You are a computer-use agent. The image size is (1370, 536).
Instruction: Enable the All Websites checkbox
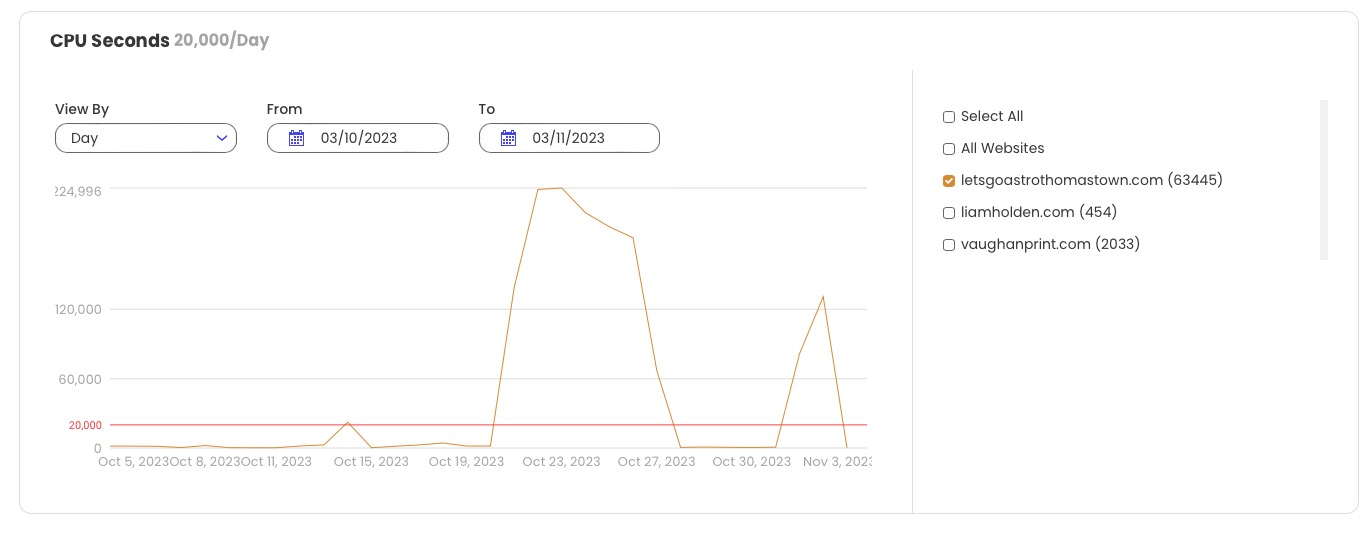click(949, 149)
